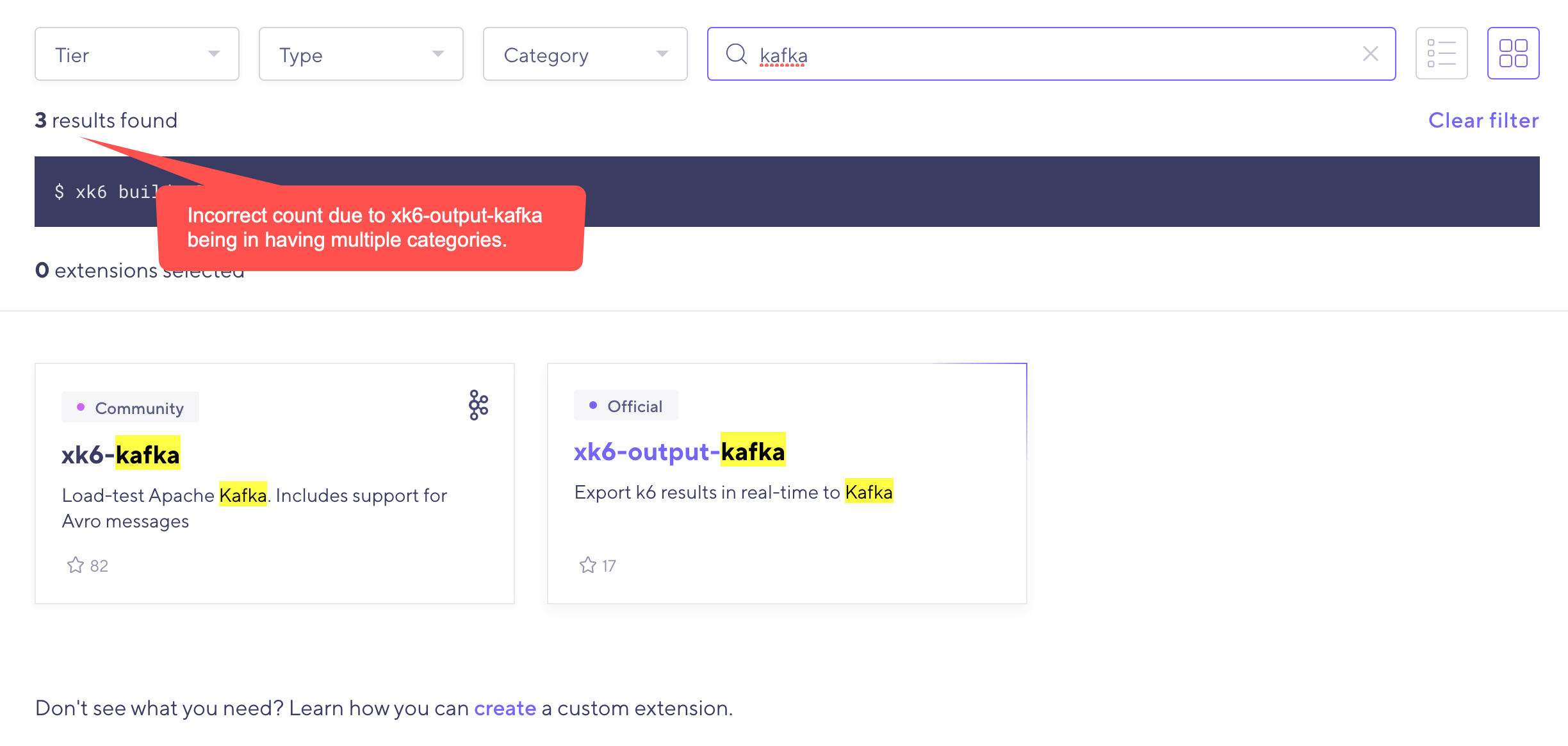Viewport: 1568px width, 746px height.
Task: Open the xk6-kafka extension title
Action: pos(121,454)
